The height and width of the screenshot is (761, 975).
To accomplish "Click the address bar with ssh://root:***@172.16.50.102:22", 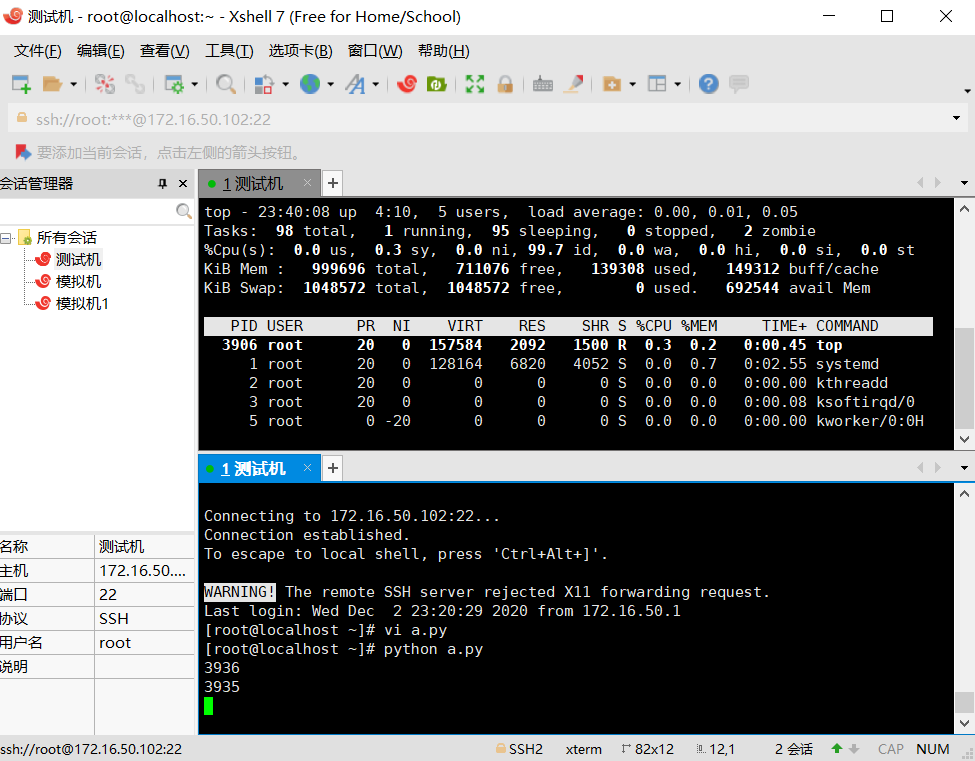I will tap(479, 119).
